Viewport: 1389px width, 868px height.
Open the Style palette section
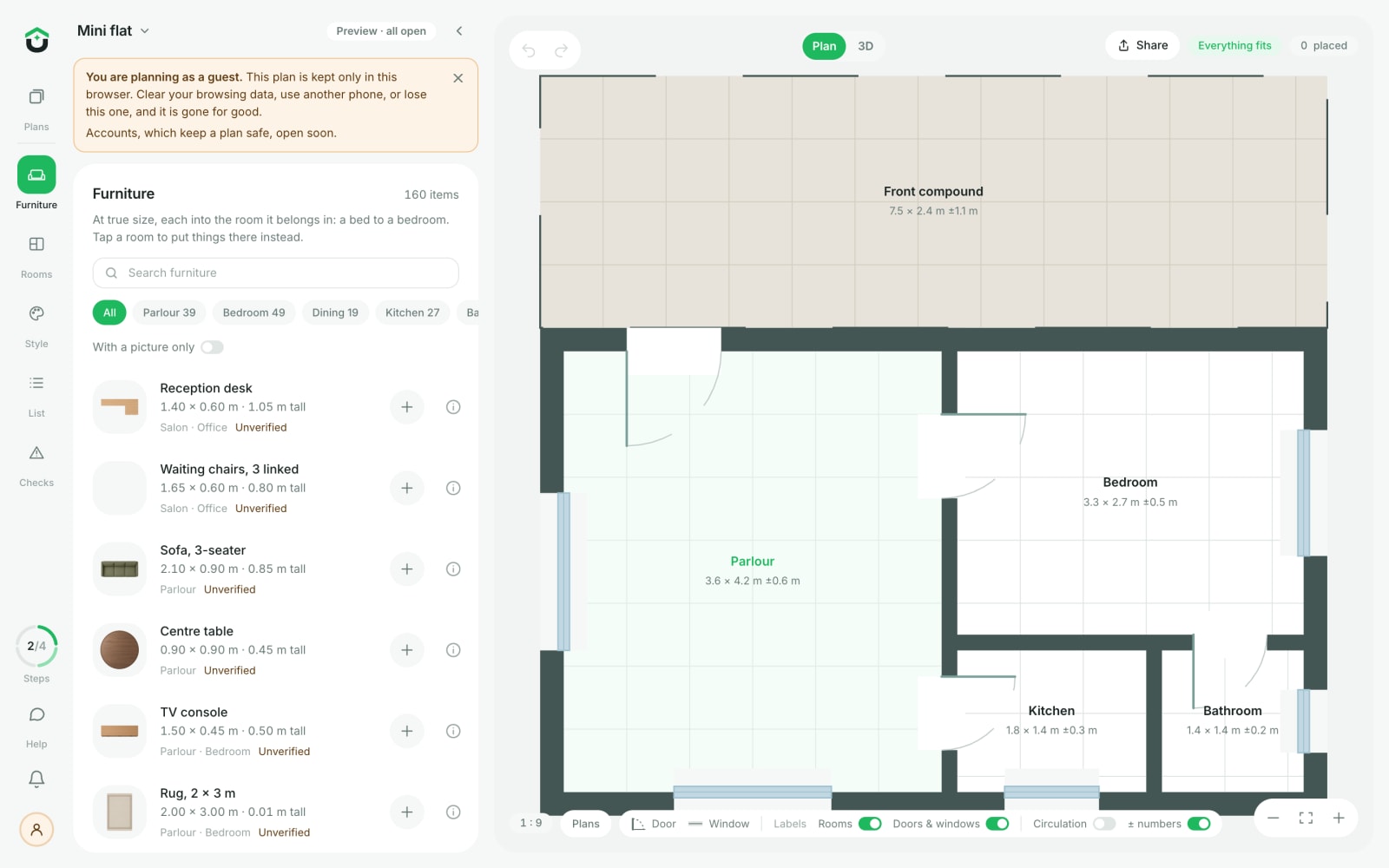36,326
